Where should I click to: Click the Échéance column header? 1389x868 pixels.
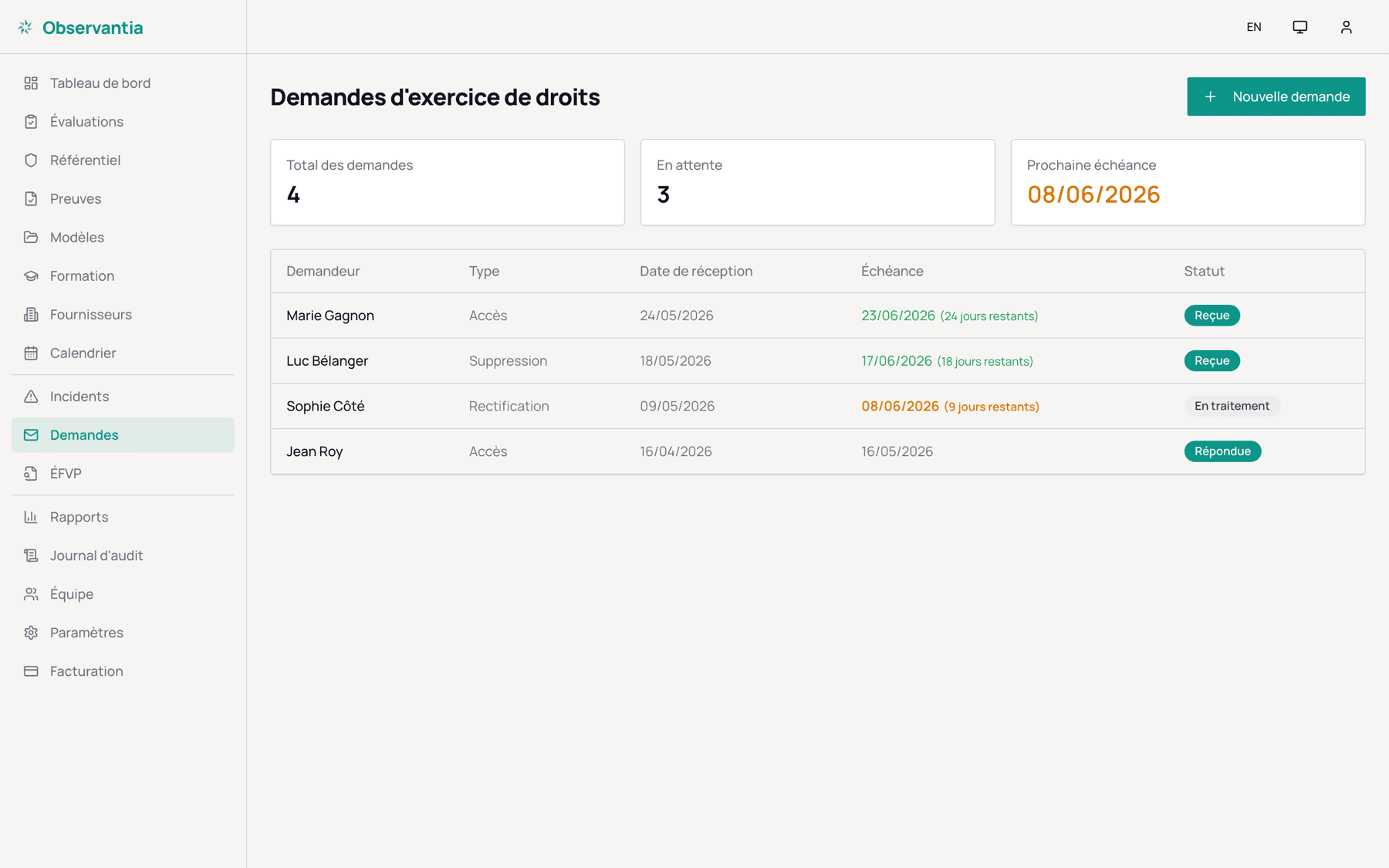point(892,271)
